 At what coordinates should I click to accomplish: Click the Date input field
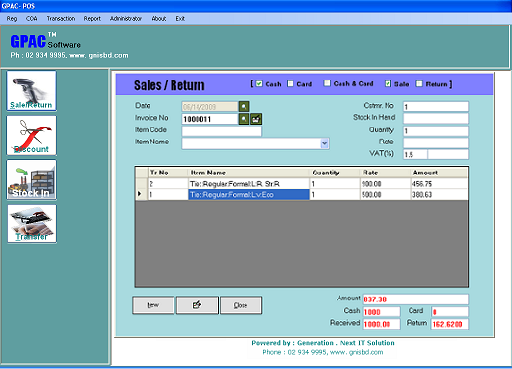[x=210, y=107]
